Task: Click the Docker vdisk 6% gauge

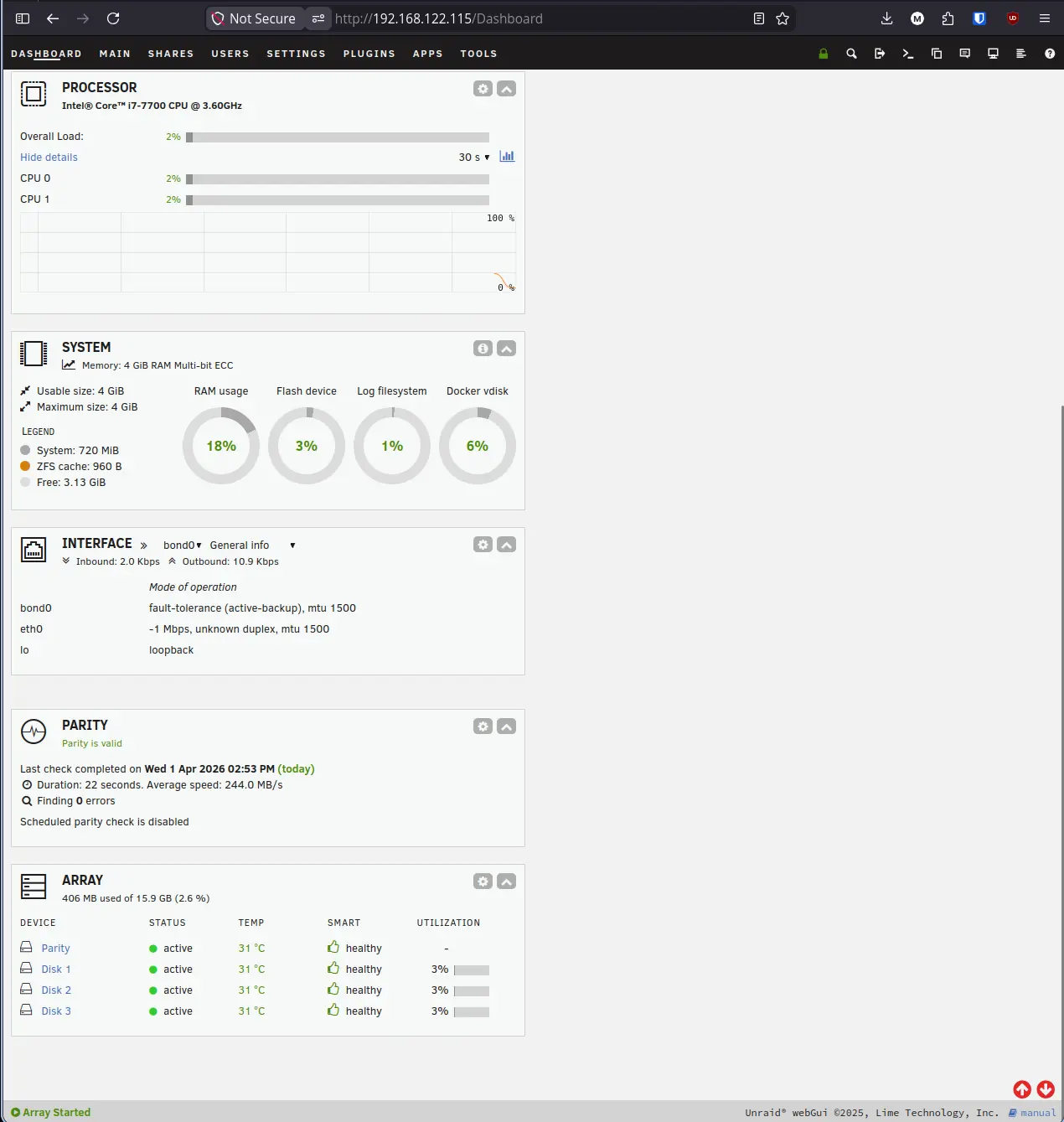Action: pos(478,446)
